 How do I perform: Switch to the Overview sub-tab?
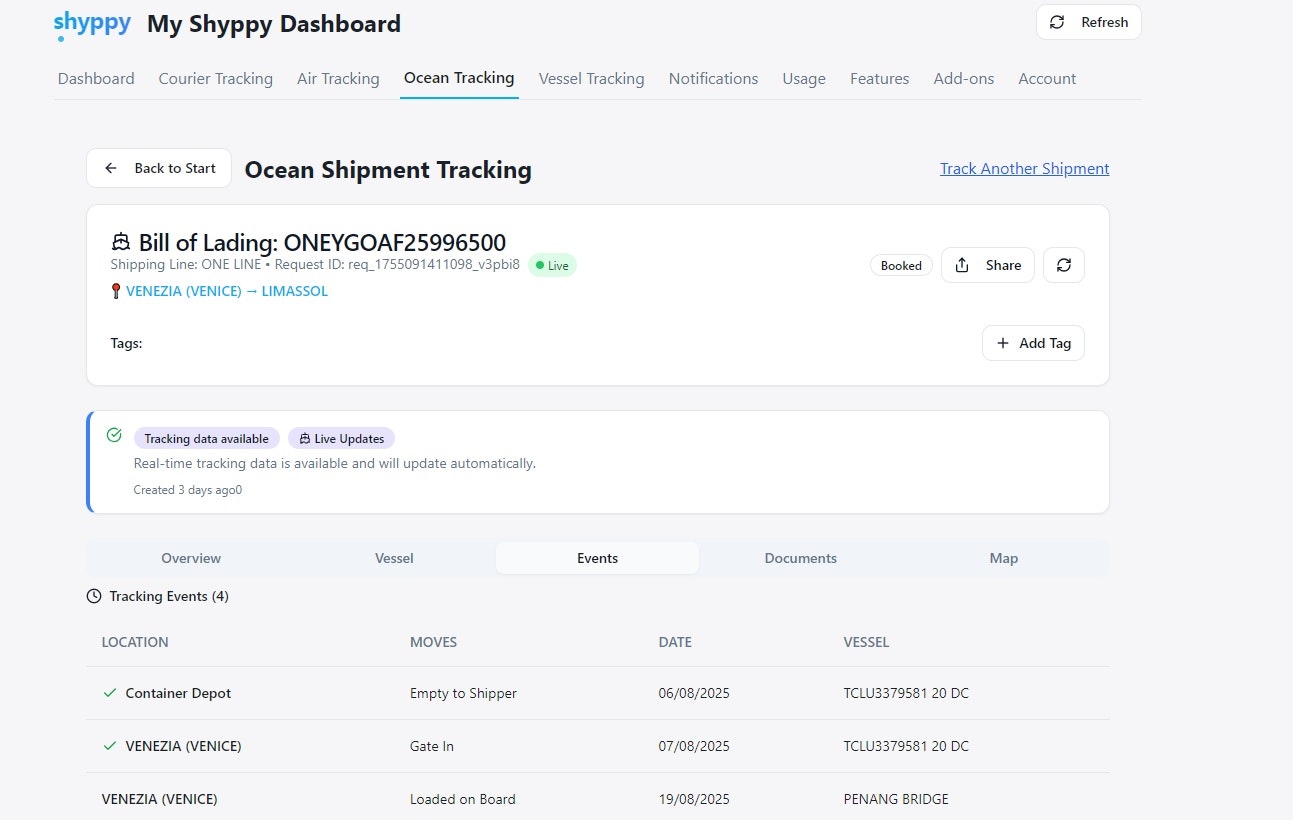(x=191, y=558)
